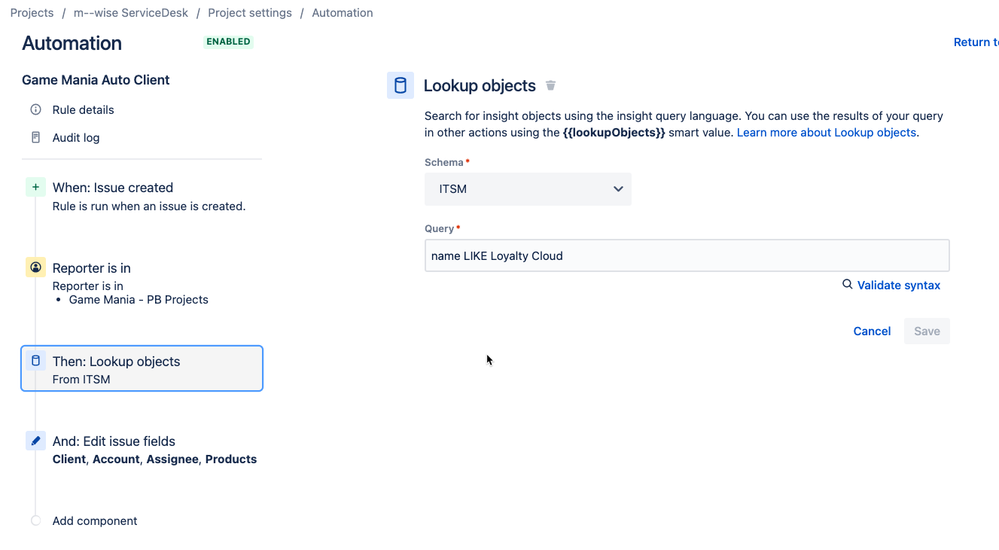Click the Client, Account, Assignee, Products text
This screenshot has height=550, width=999.
(154, 459)
